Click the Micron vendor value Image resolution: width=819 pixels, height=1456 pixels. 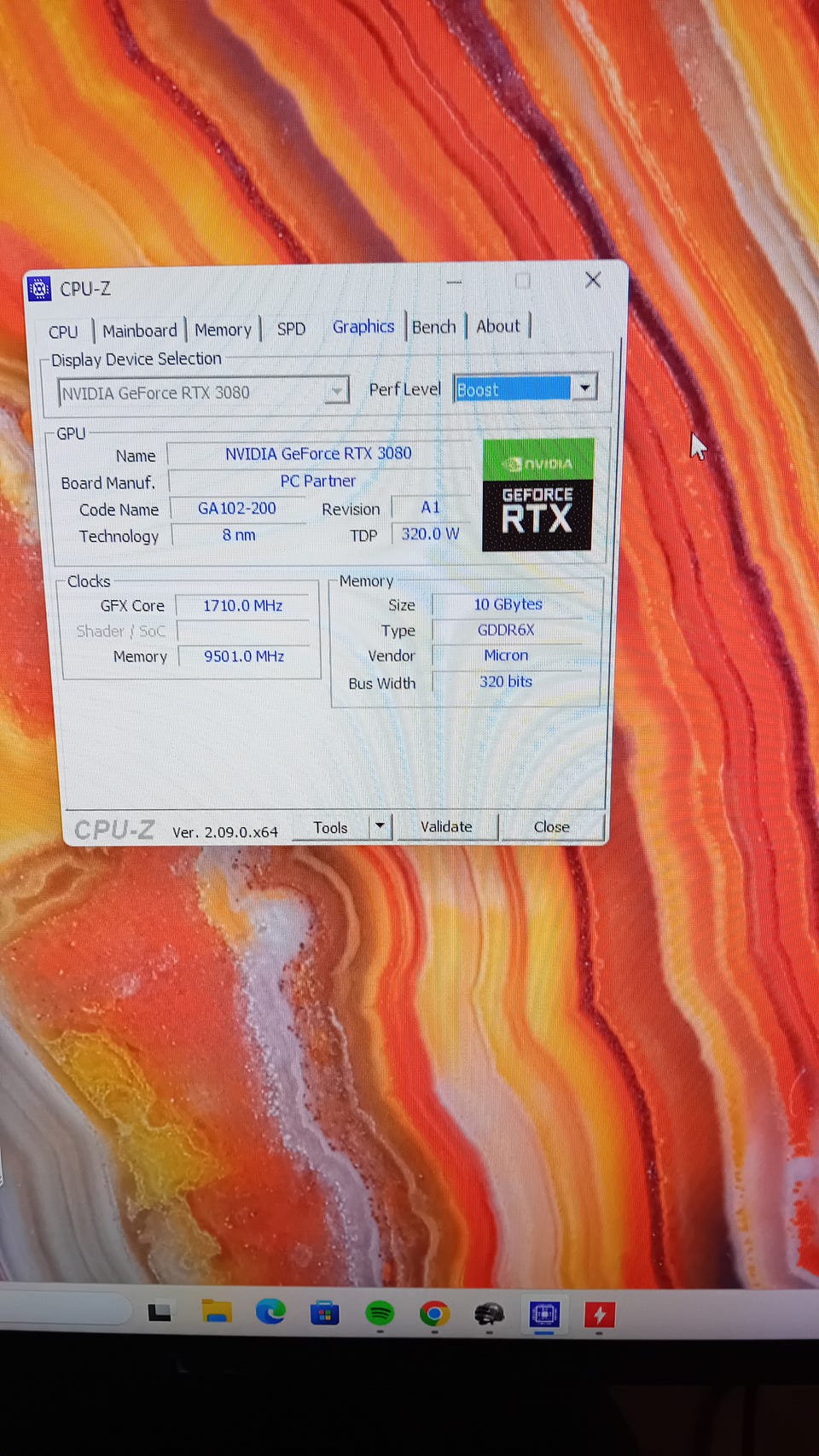click(x=507, y=655)
